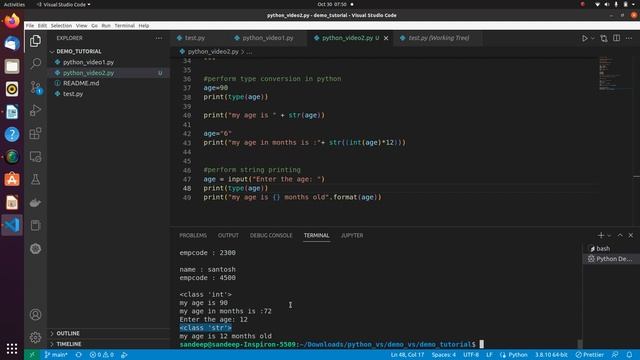Select the bash terminal session
Screen dimensions: 640x360
coord(611,248)
